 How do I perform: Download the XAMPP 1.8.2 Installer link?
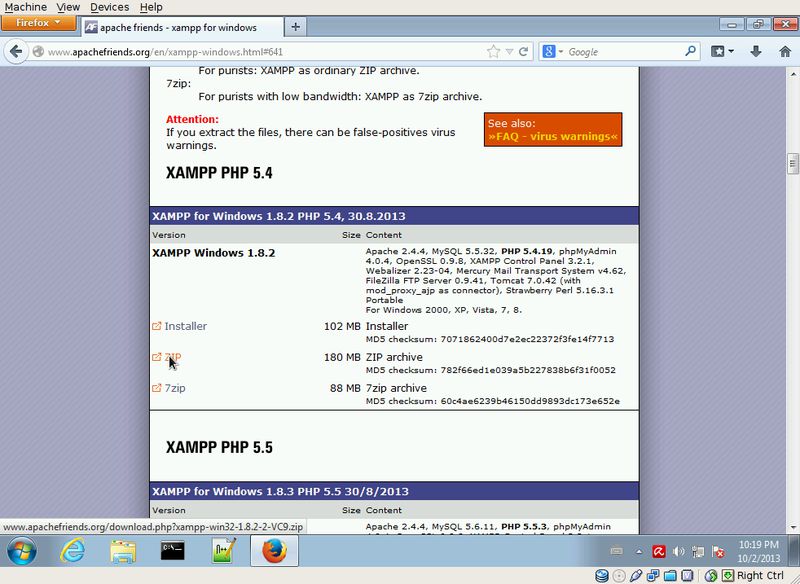click(185, 326)
